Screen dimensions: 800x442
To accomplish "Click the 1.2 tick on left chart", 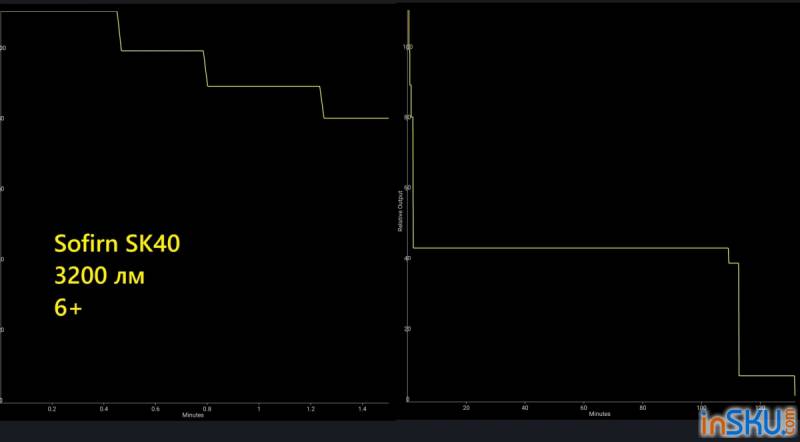I will (310, 409).
